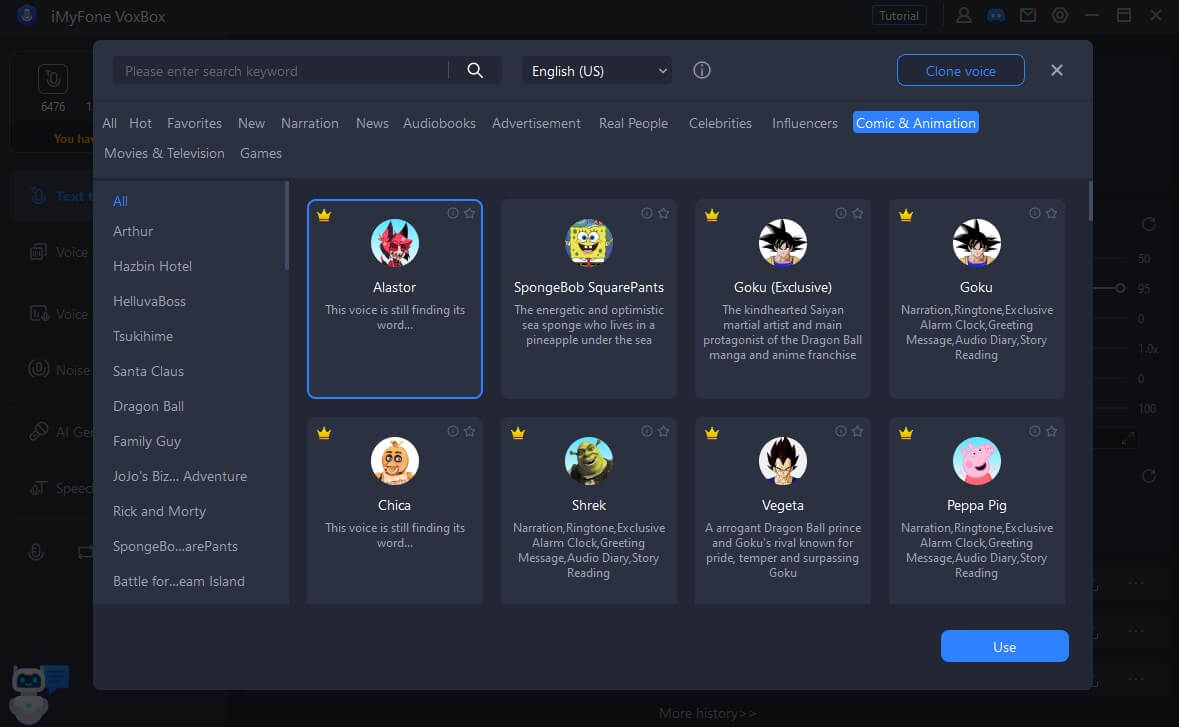
Task: Click the voice grid scrollbar
Action: tap(1090, 201)
